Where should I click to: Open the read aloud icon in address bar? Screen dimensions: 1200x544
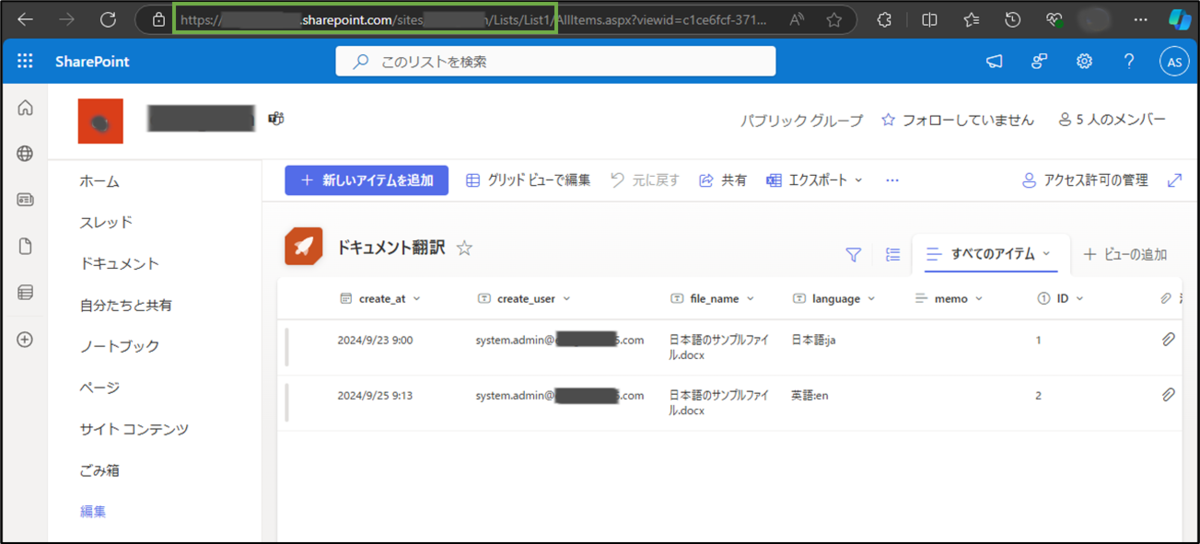coord(797,19)
